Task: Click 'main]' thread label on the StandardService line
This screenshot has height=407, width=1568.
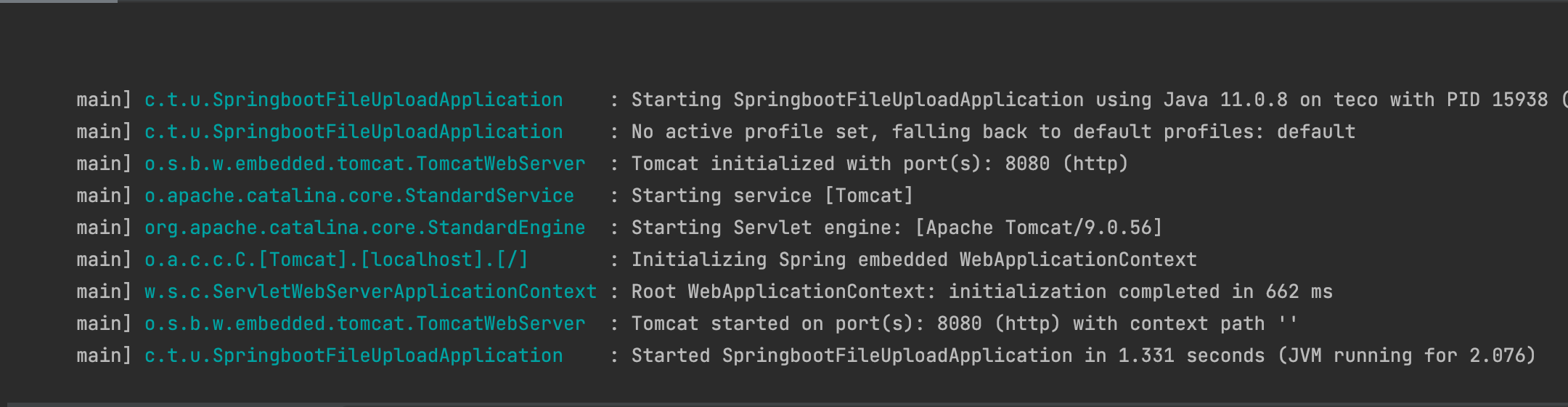Action: pyautogui.click(x=104, y=196)
